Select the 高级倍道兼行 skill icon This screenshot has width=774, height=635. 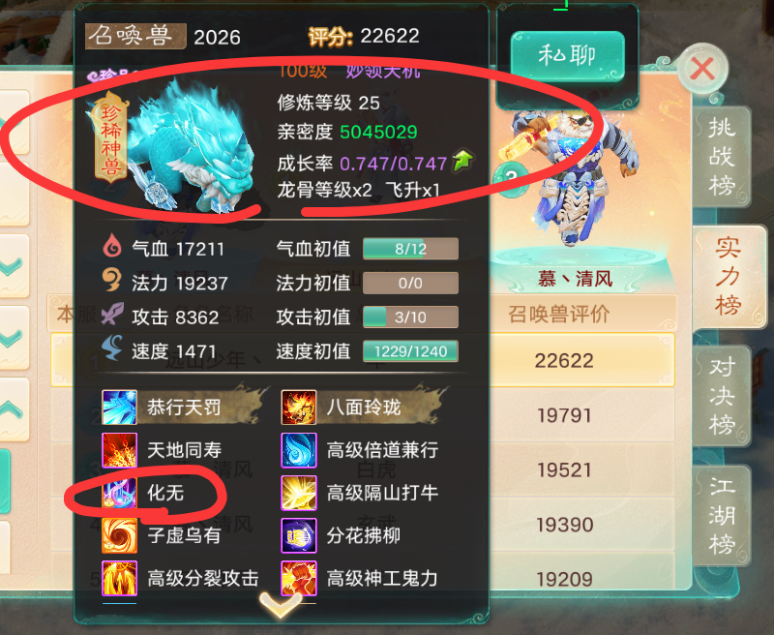coord(299,450)
